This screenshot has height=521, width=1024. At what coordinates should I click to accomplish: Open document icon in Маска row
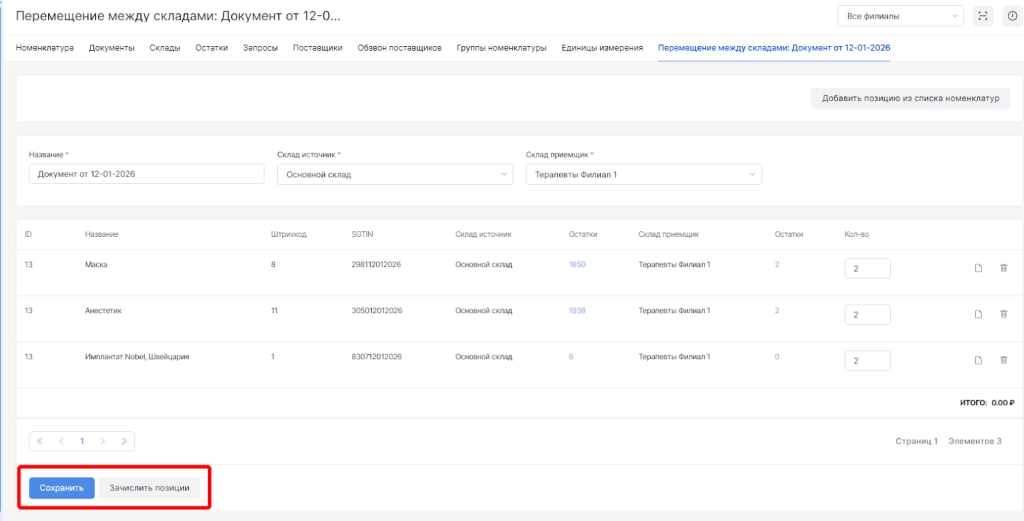click(x=979, y=268)
